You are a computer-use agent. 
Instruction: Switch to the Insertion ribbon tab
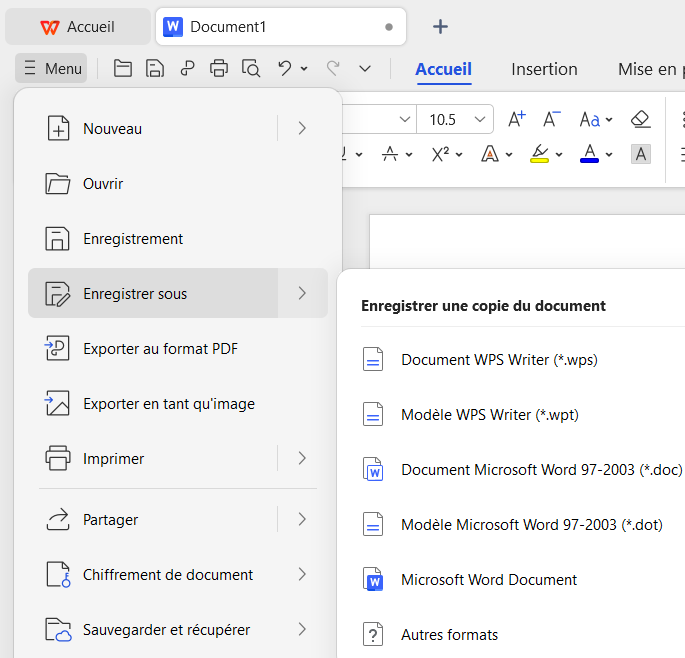pos(544,69)
